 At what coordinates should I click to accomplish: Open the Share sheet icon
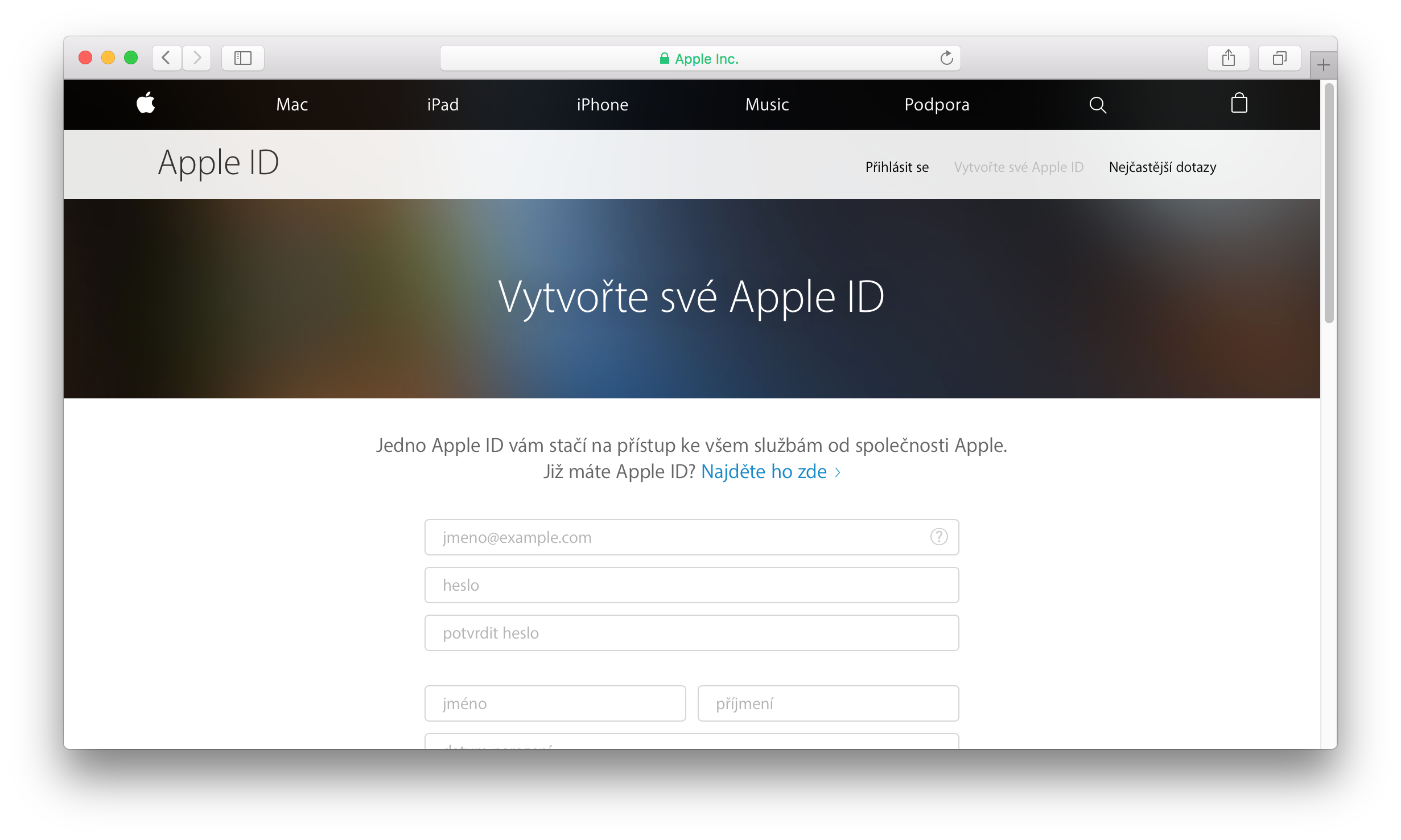pos(1229,58)
